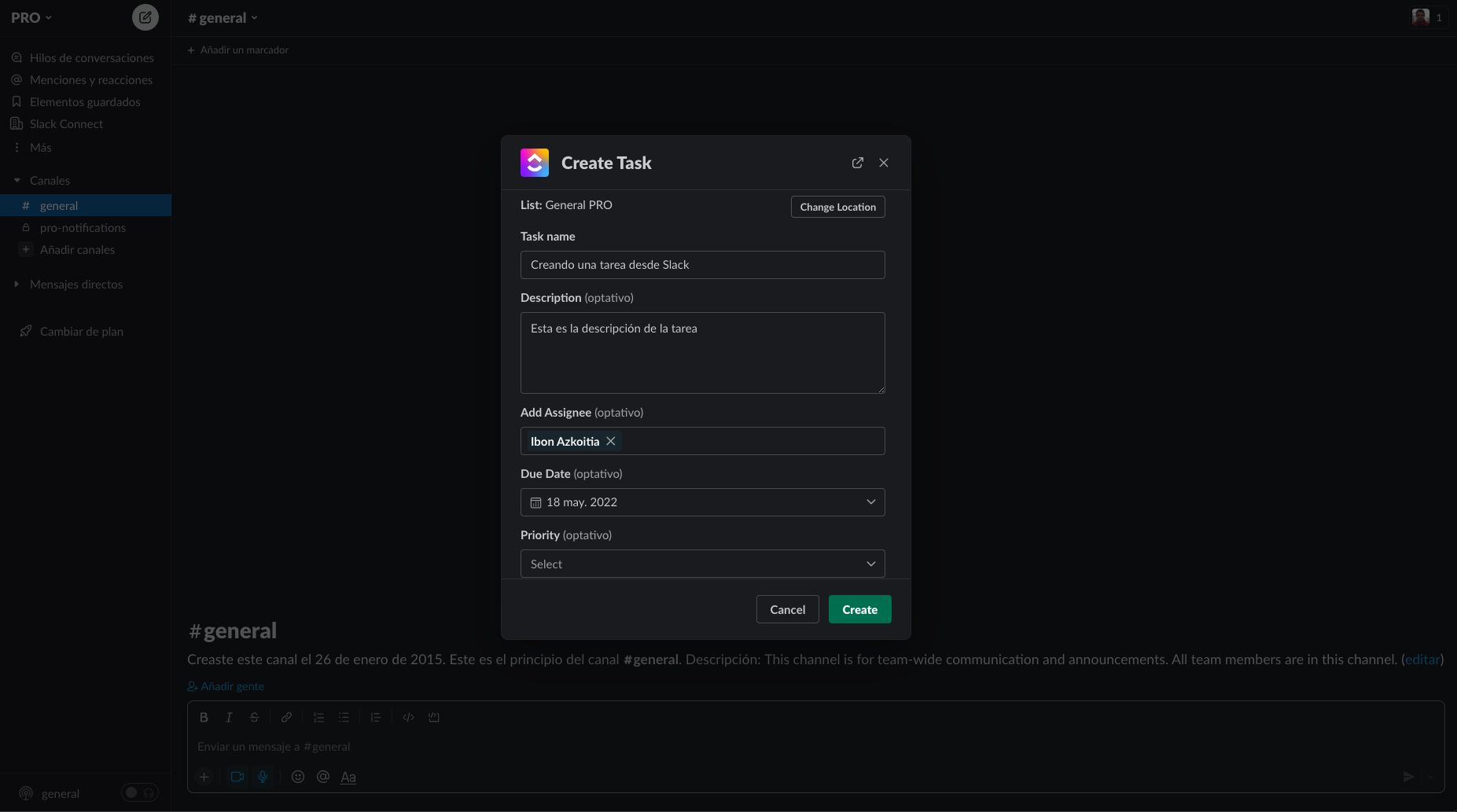The height and width of the screenshot is (812, 1457).
Task: Click the inline code icon
Action: point(408,717)
